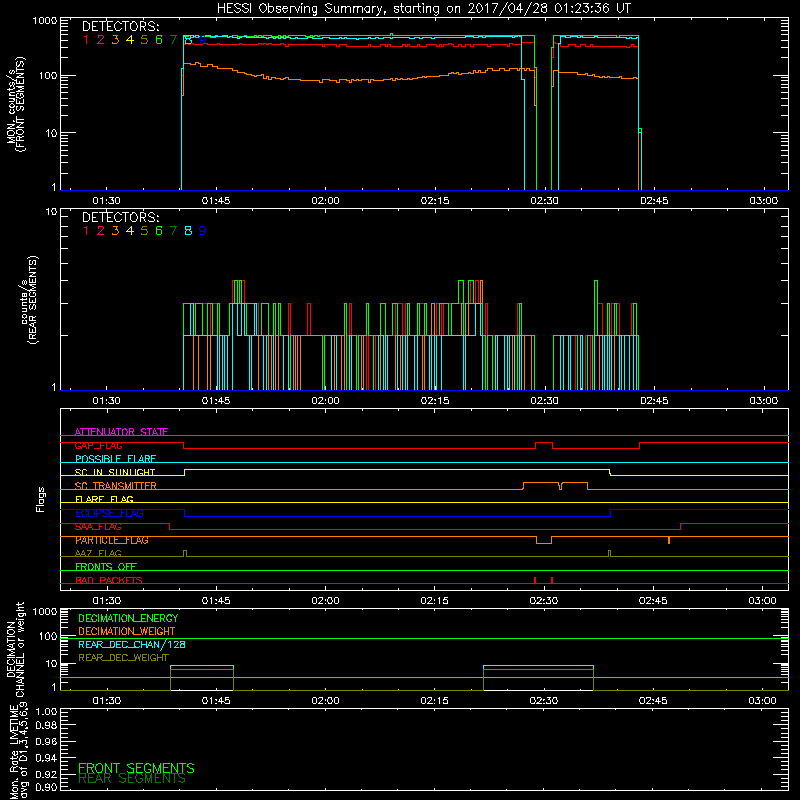
Task: Click the 02:30 time tick under front segments plot
Action: click(x=544, y=201)
